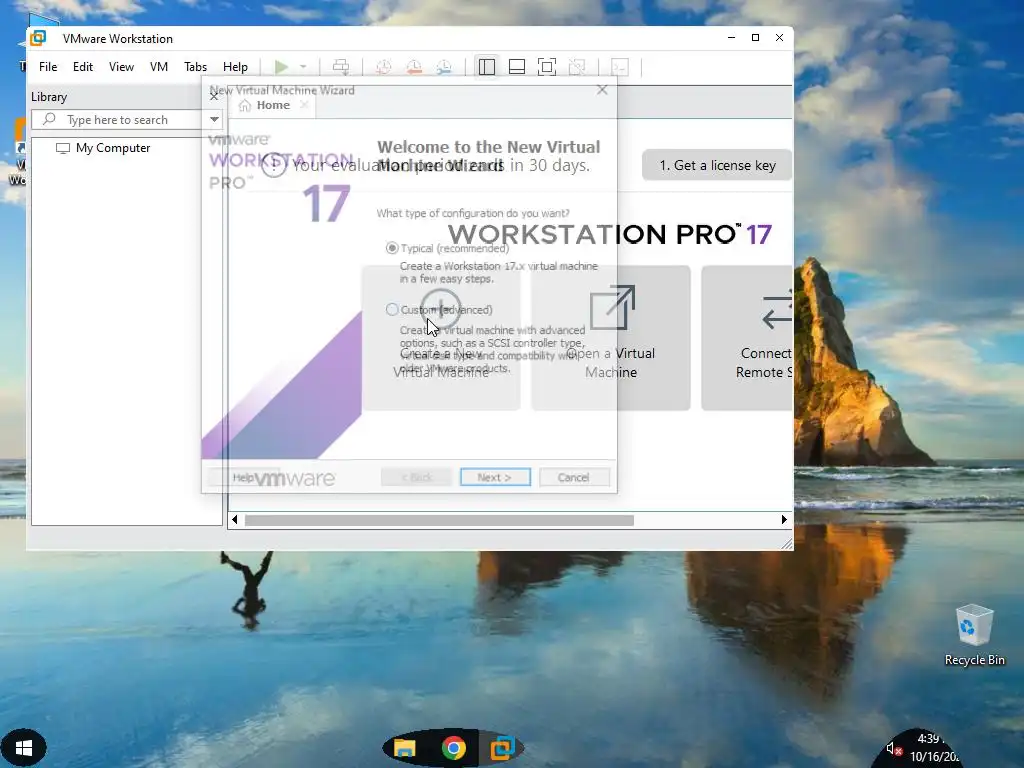
Task: Click the full screen mode toolbar icon
Action: 547,67
